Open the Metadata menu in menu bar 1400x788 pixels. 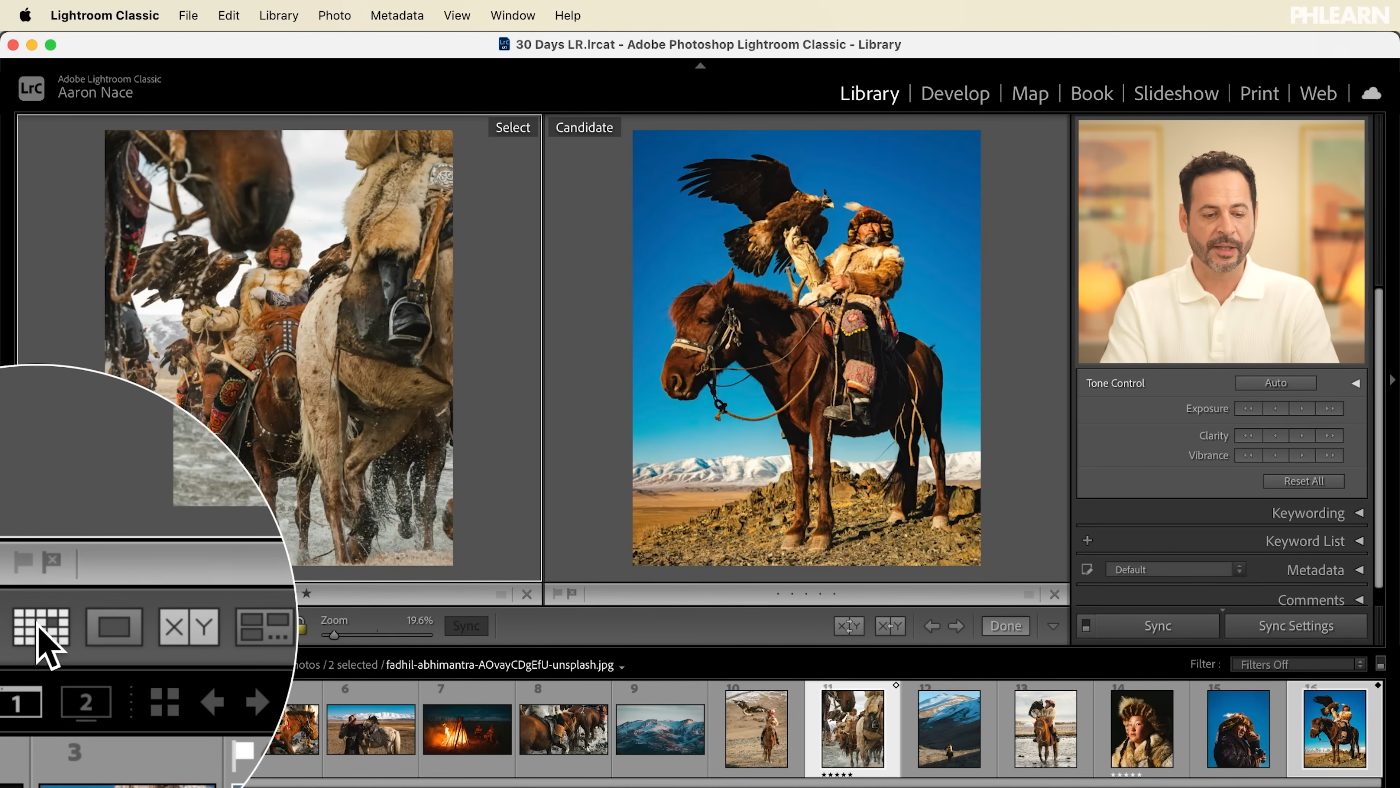397,15
